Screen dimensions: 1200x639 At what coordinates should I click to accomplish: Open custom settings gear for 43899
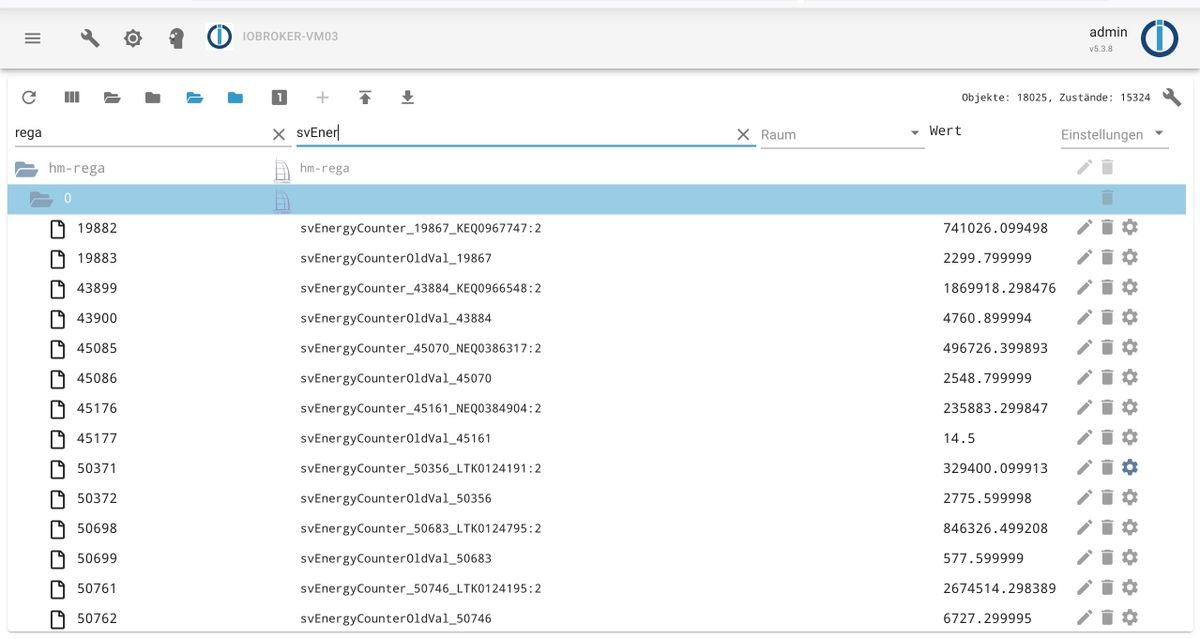1130,288
